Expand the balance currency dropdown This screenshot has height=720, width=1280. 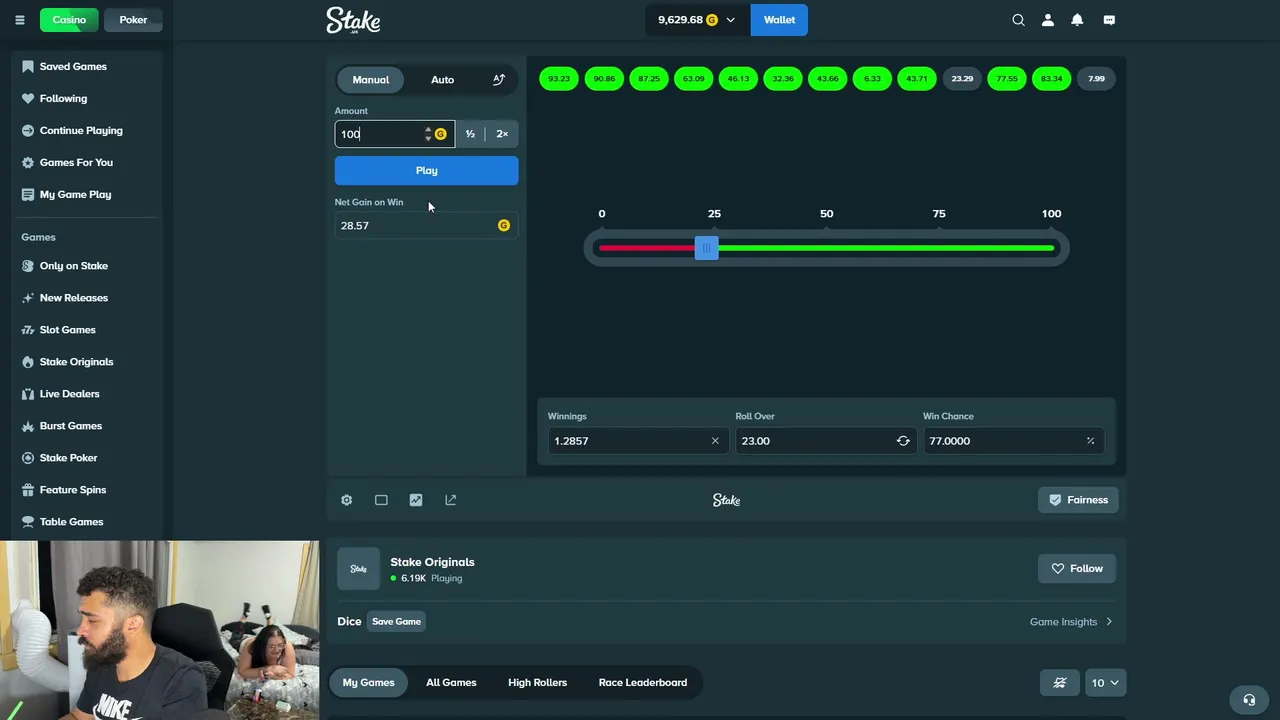730,20
